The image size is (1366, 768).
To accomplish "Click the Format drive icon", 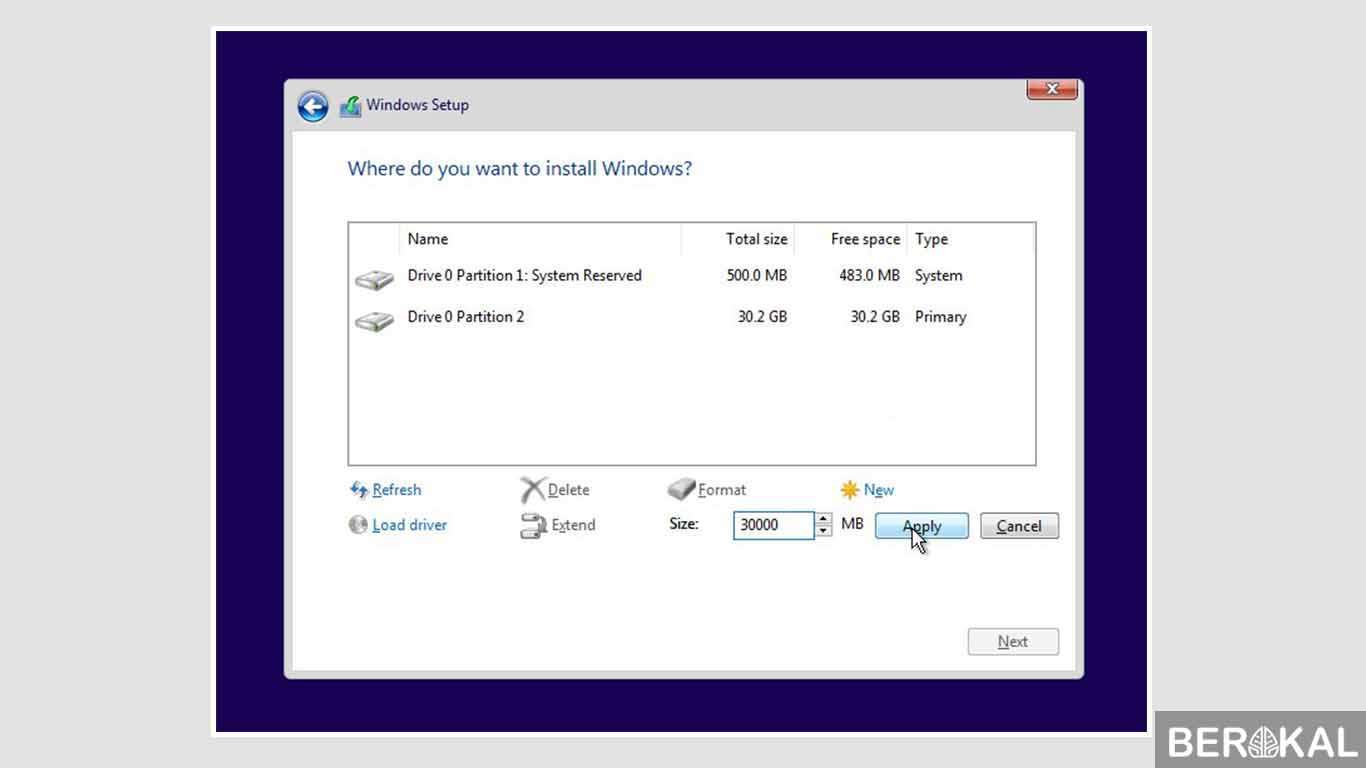I will point(681,490).
